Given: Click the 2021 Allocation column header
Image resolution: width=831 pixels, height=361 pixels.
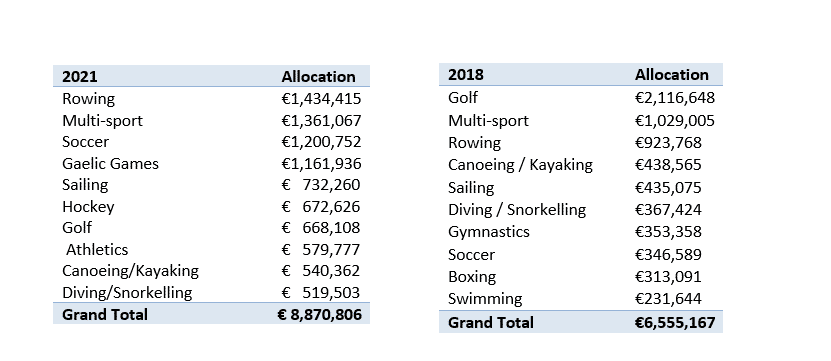Looking at the screenshot, I should (x=319, y=76).
